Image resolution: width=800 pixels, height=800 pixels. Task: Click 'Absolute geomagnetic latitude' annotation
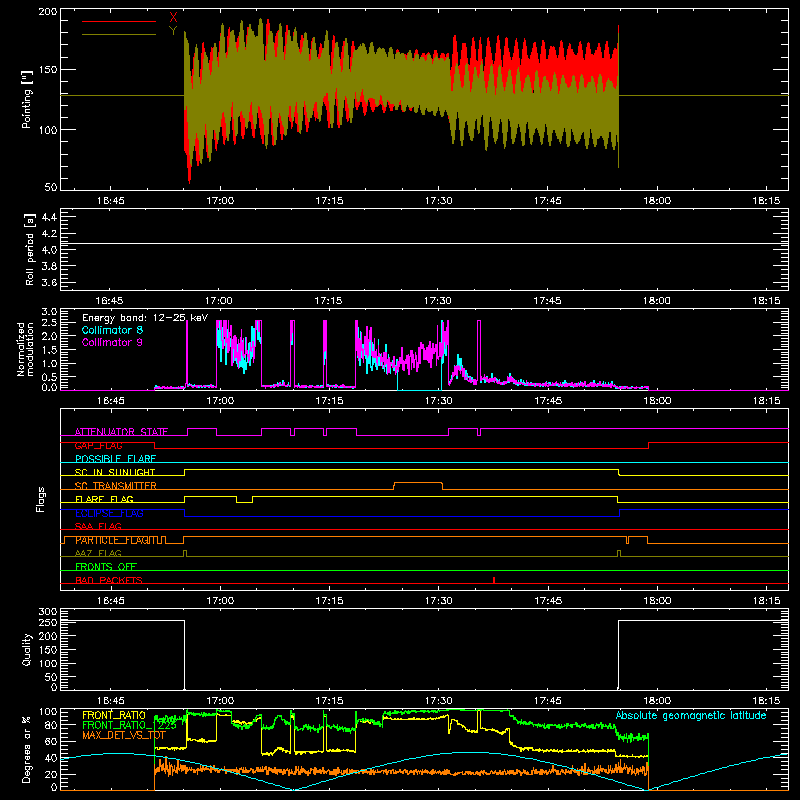click(691, 715)
